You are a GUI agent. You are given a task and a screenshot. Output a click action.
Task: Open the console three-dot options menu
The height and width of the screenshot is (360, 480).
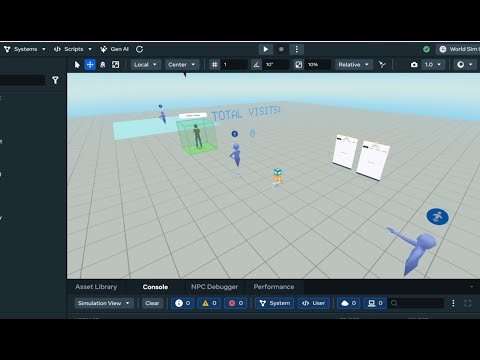(453, 303)
